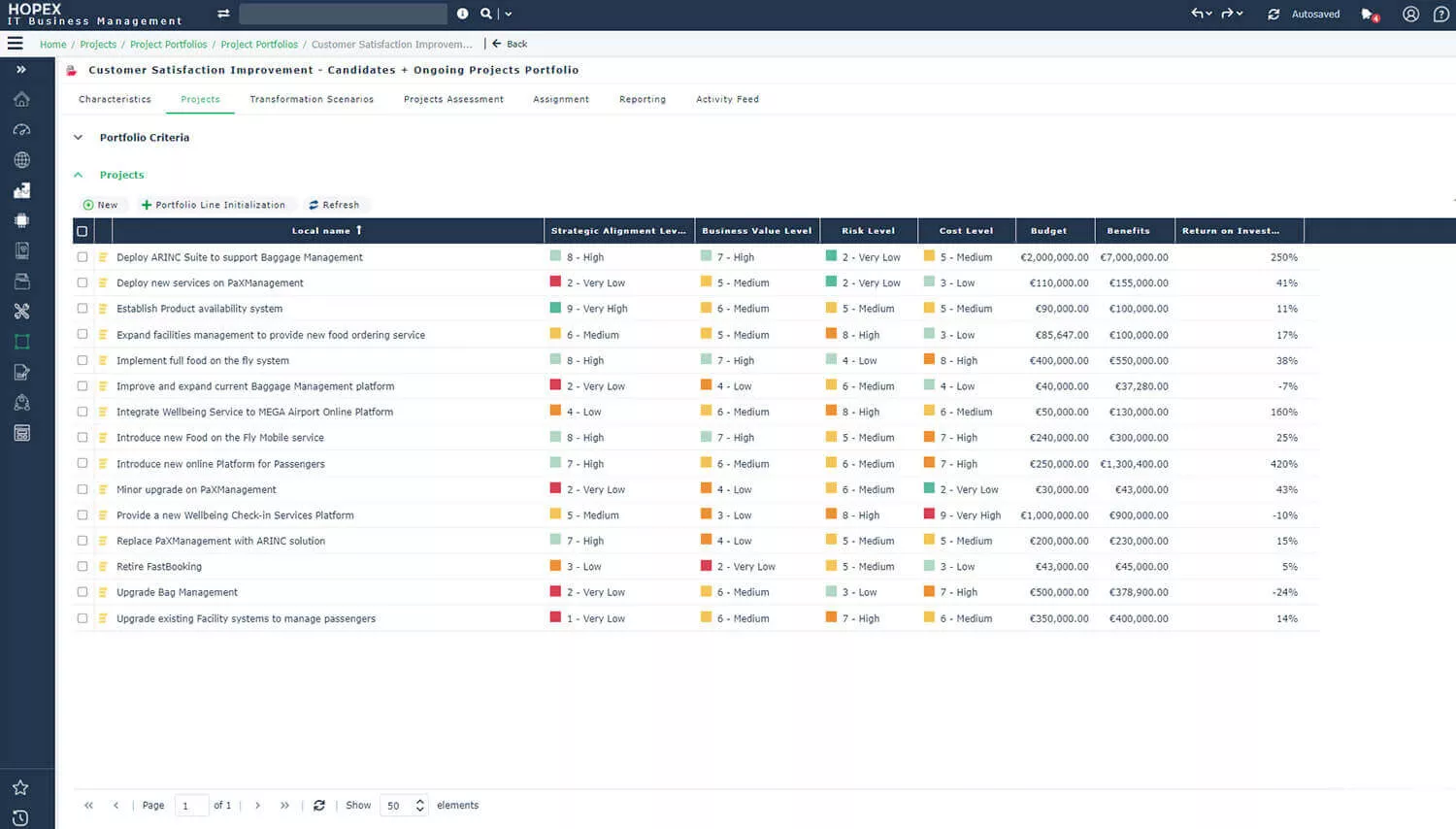Click the page number input field
The image size is (1456, 829).
click(x=191, y=806)
